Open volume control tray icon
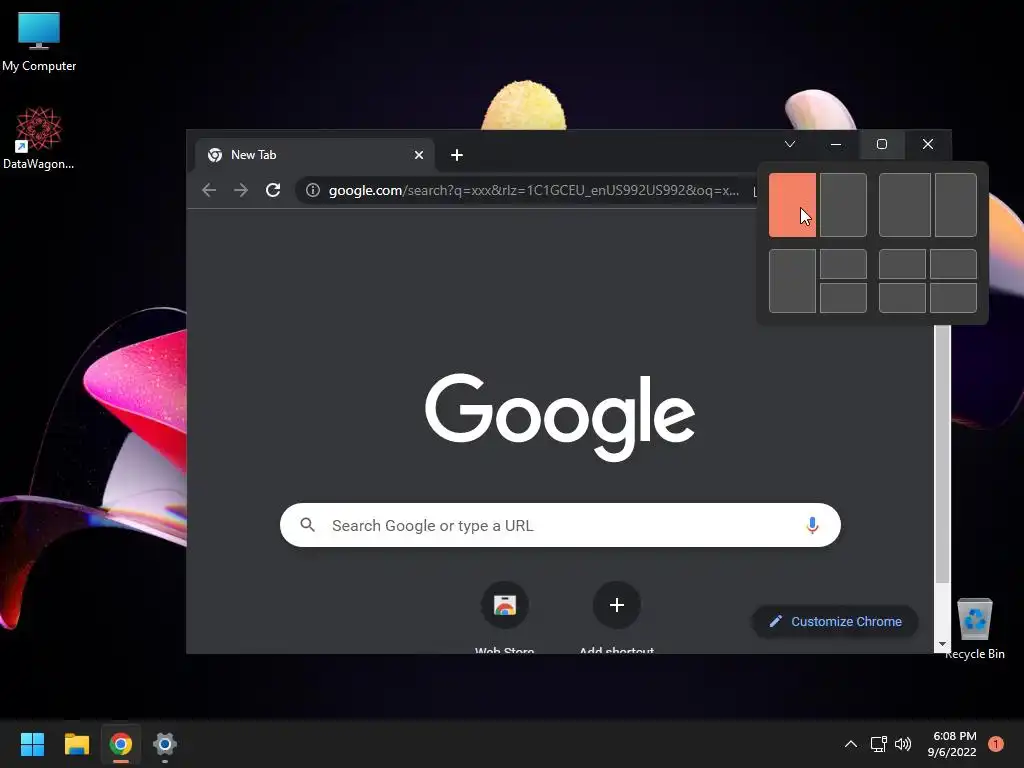 point(903,744)
